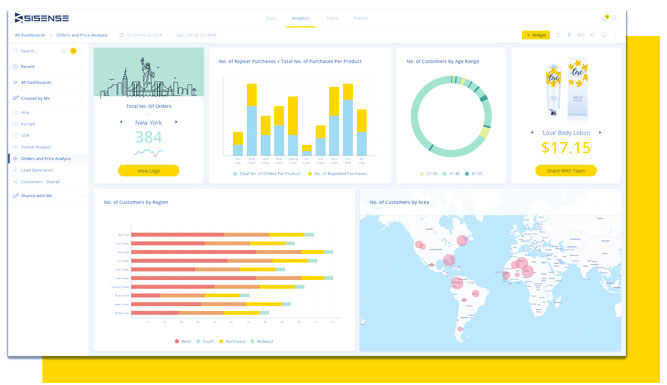The height and width of the screenshot is (385, 667).
Task: Open the Created by Me section
Action: 35,98
